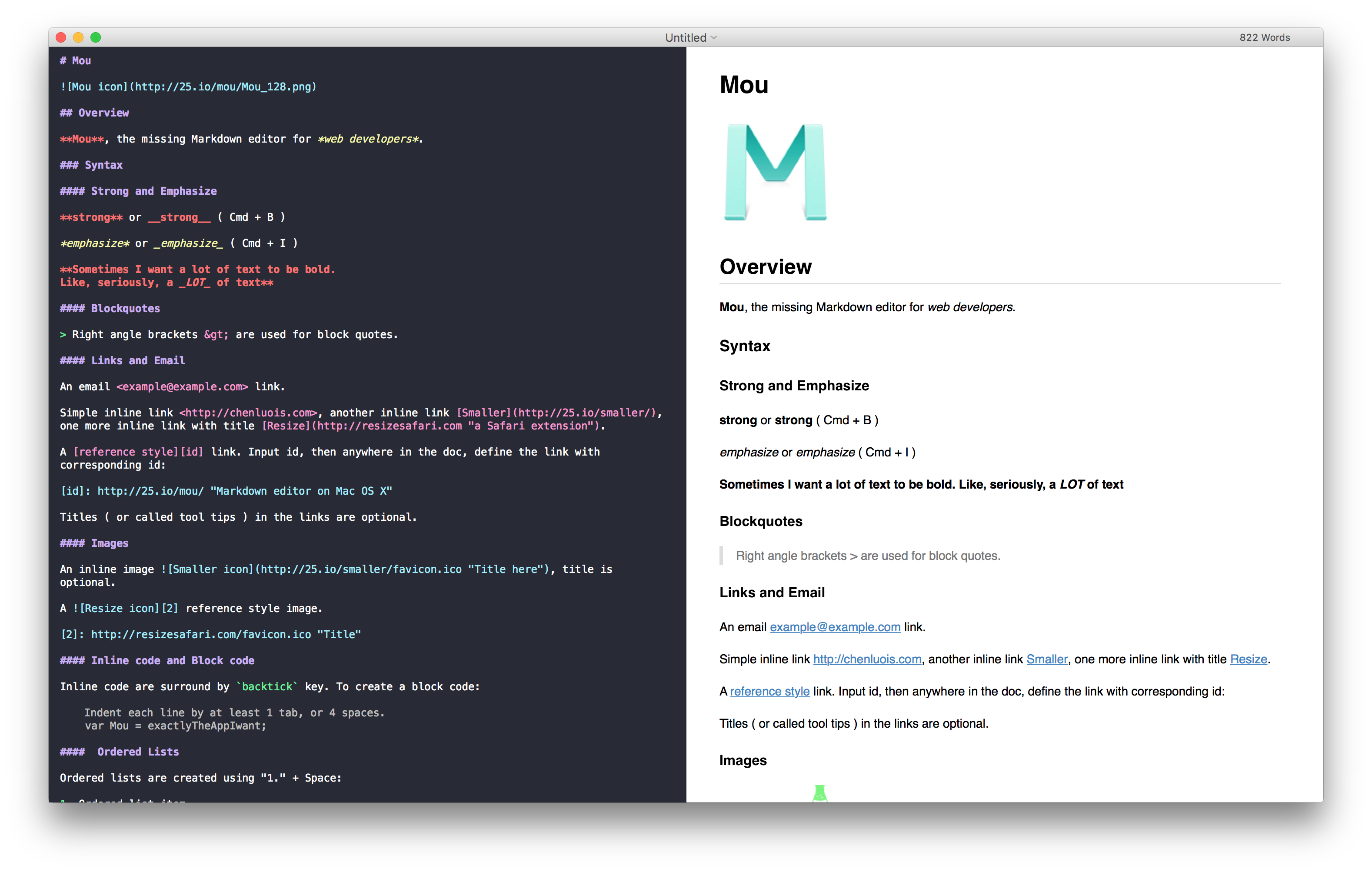Click the Overview heading in preview pane
1372x872 pixels.
coord(765,267)
